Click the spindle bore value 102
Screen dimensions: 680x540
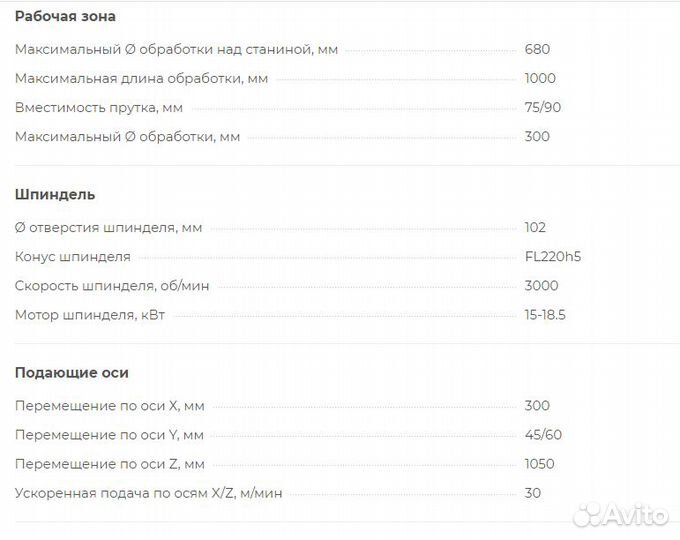pyautogui.click(x=535, y=227)
